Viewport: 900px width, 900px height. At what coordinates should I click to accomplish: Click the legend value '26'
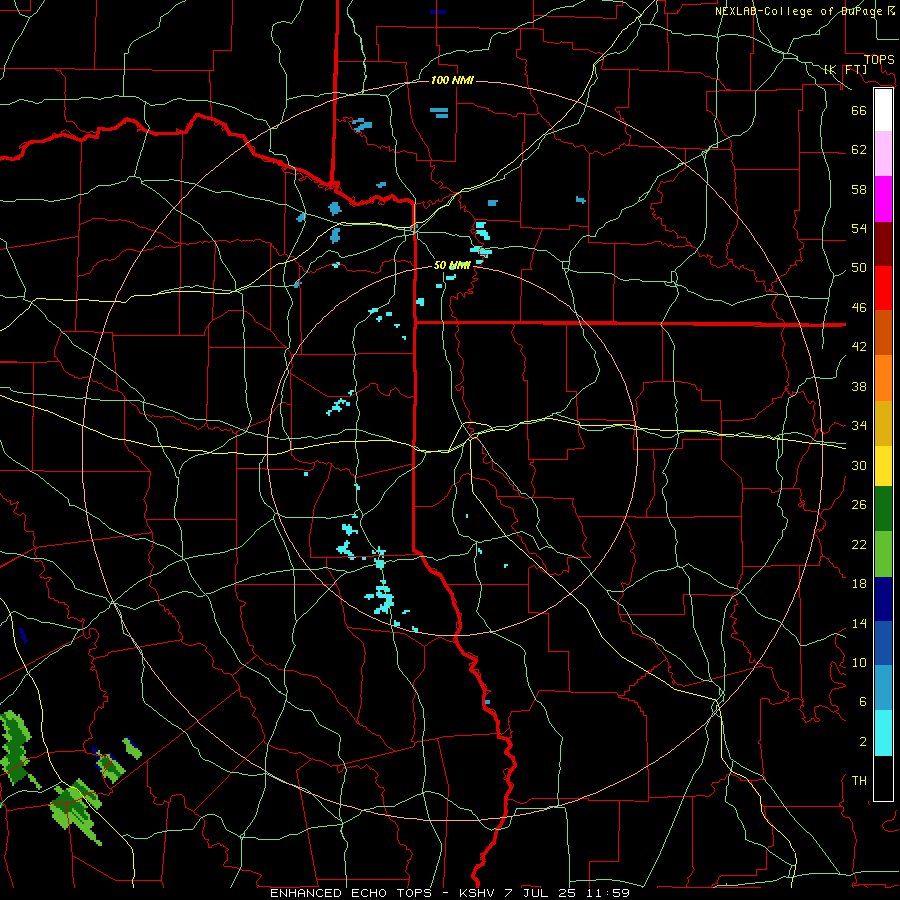pyautogui.click(x=859, y=505)
